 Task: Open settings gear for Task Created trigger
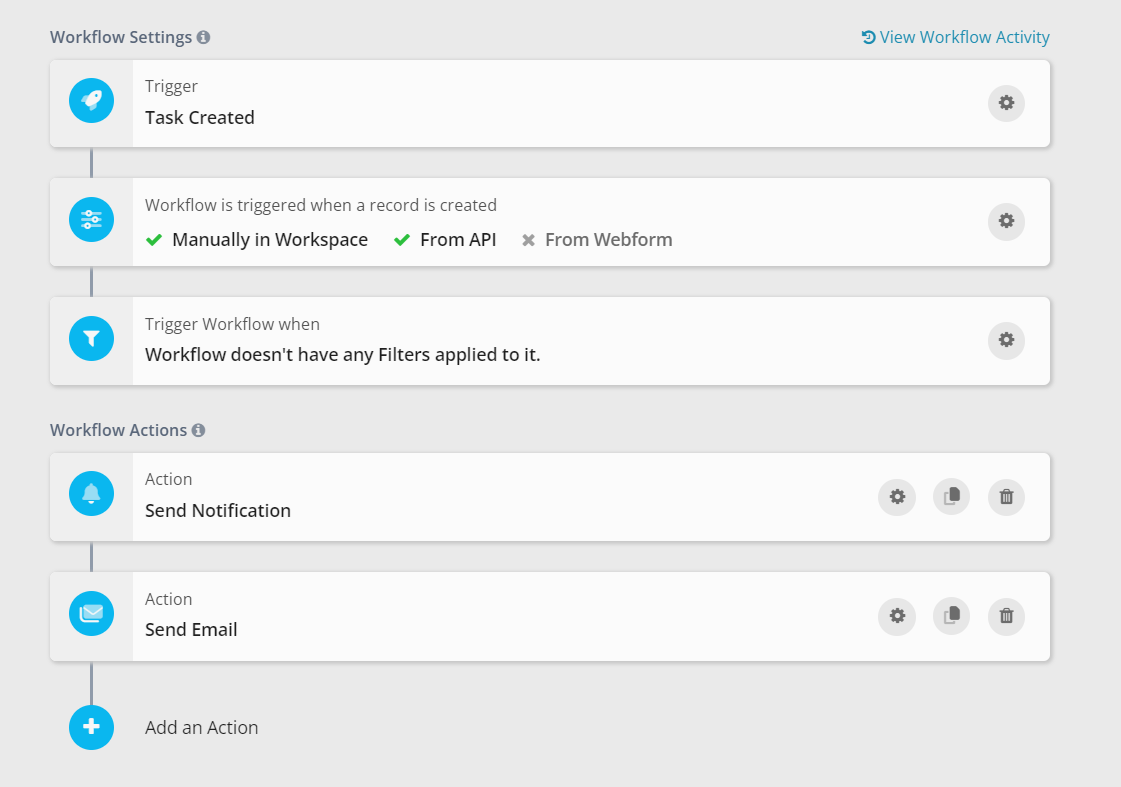tap(1006, 103)
